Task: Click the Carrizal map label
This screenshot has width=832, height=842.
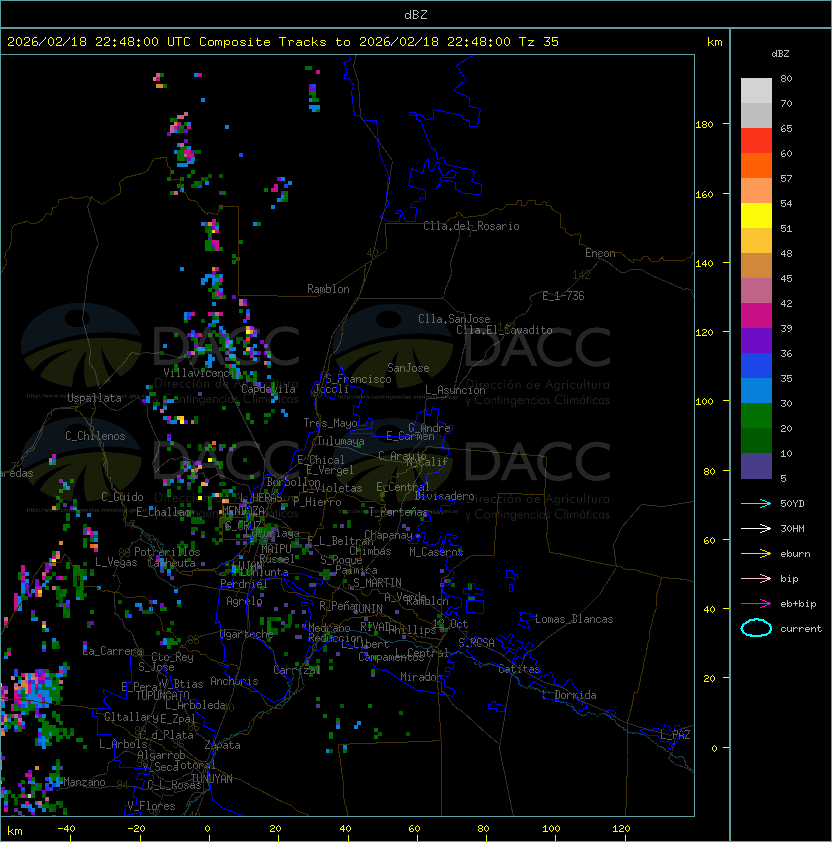Action: (297, 670)
